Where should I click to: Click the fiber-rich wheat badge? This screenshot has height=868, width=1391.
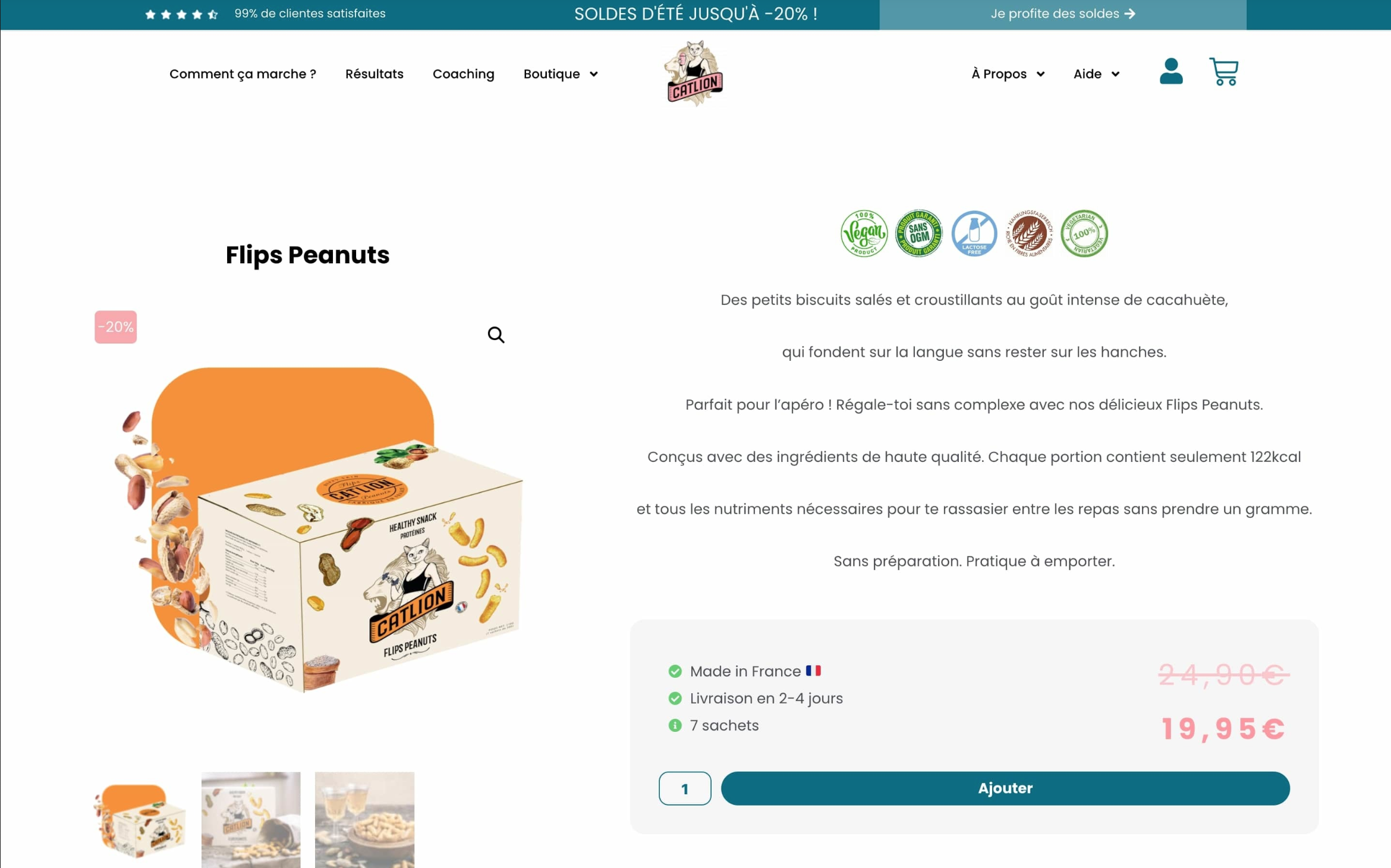point(1029,233)
